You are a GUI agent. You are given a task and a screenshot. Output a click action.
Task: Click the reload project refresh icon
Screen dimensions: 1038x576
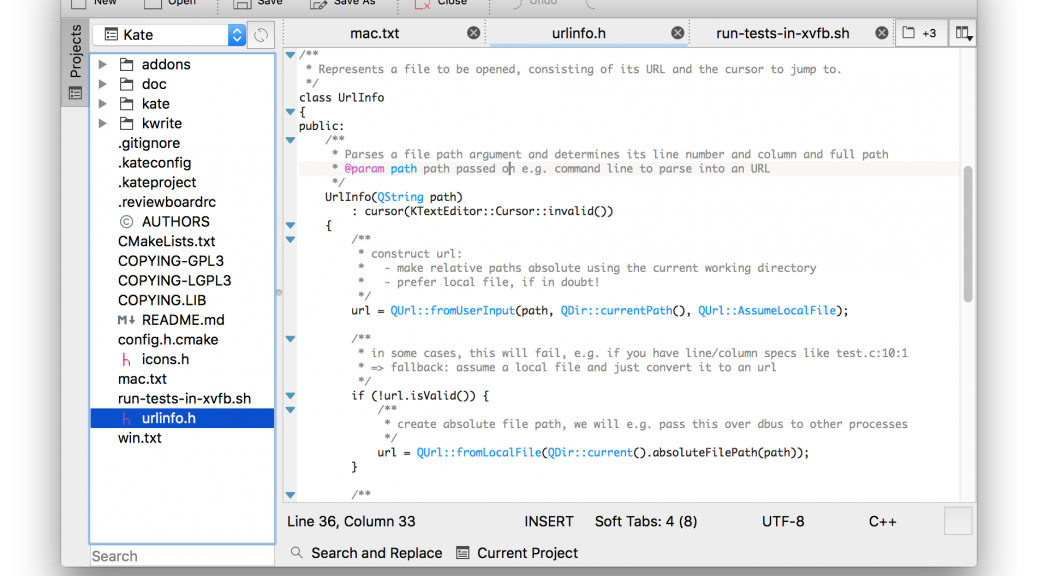tap(260, 35)
